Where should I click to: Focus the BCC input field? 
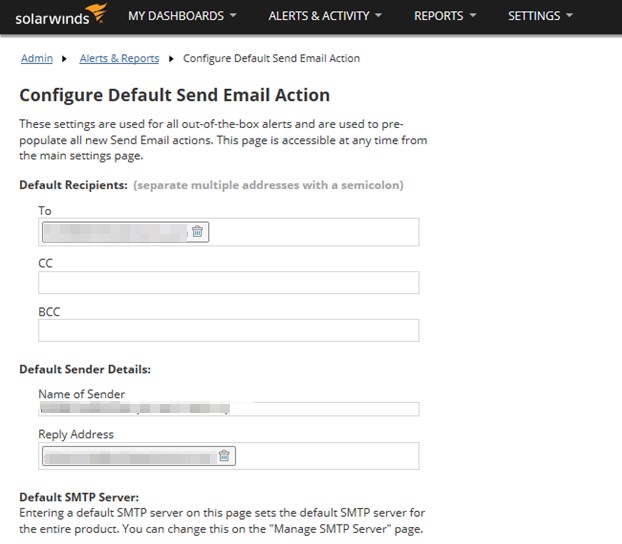tap(228, 331)
